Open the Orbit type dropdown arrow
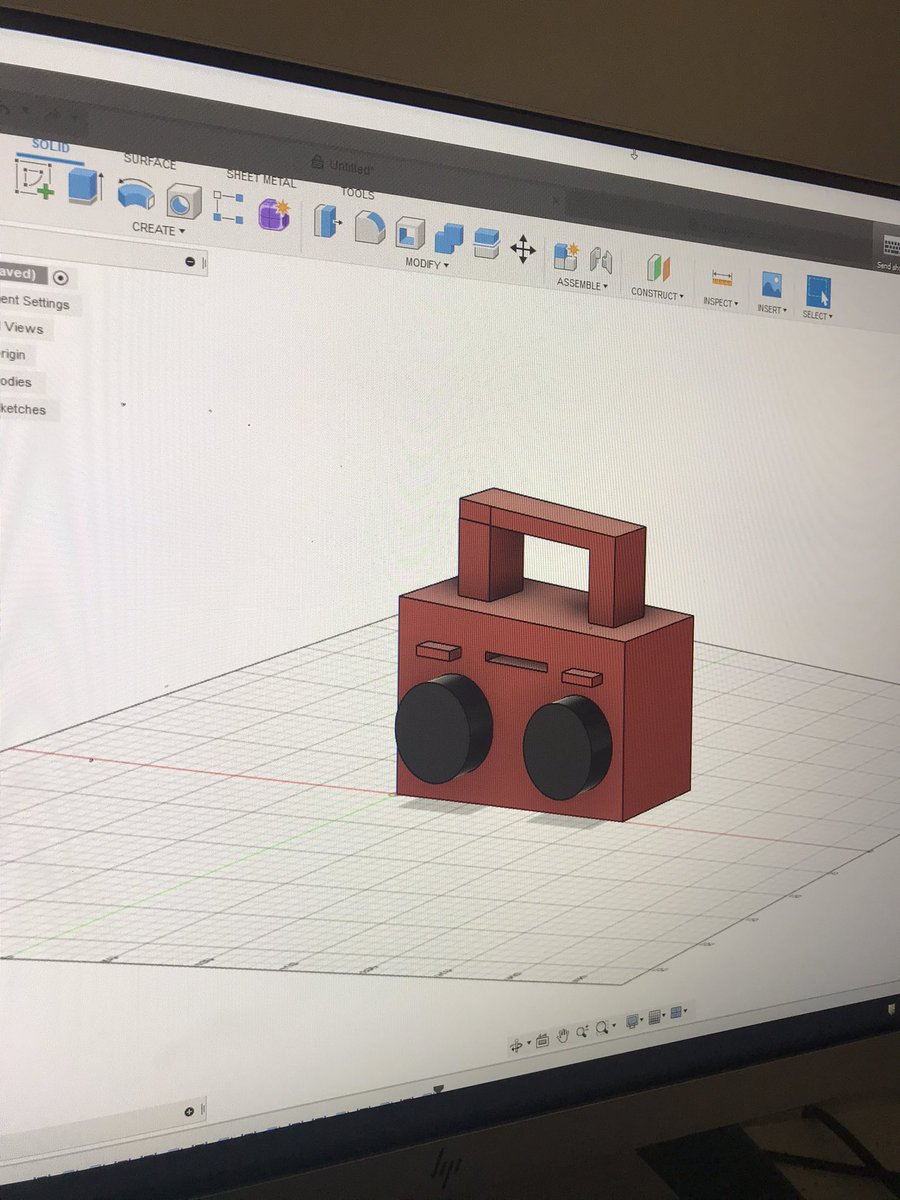900x1200 pixels. [529, 1042]
